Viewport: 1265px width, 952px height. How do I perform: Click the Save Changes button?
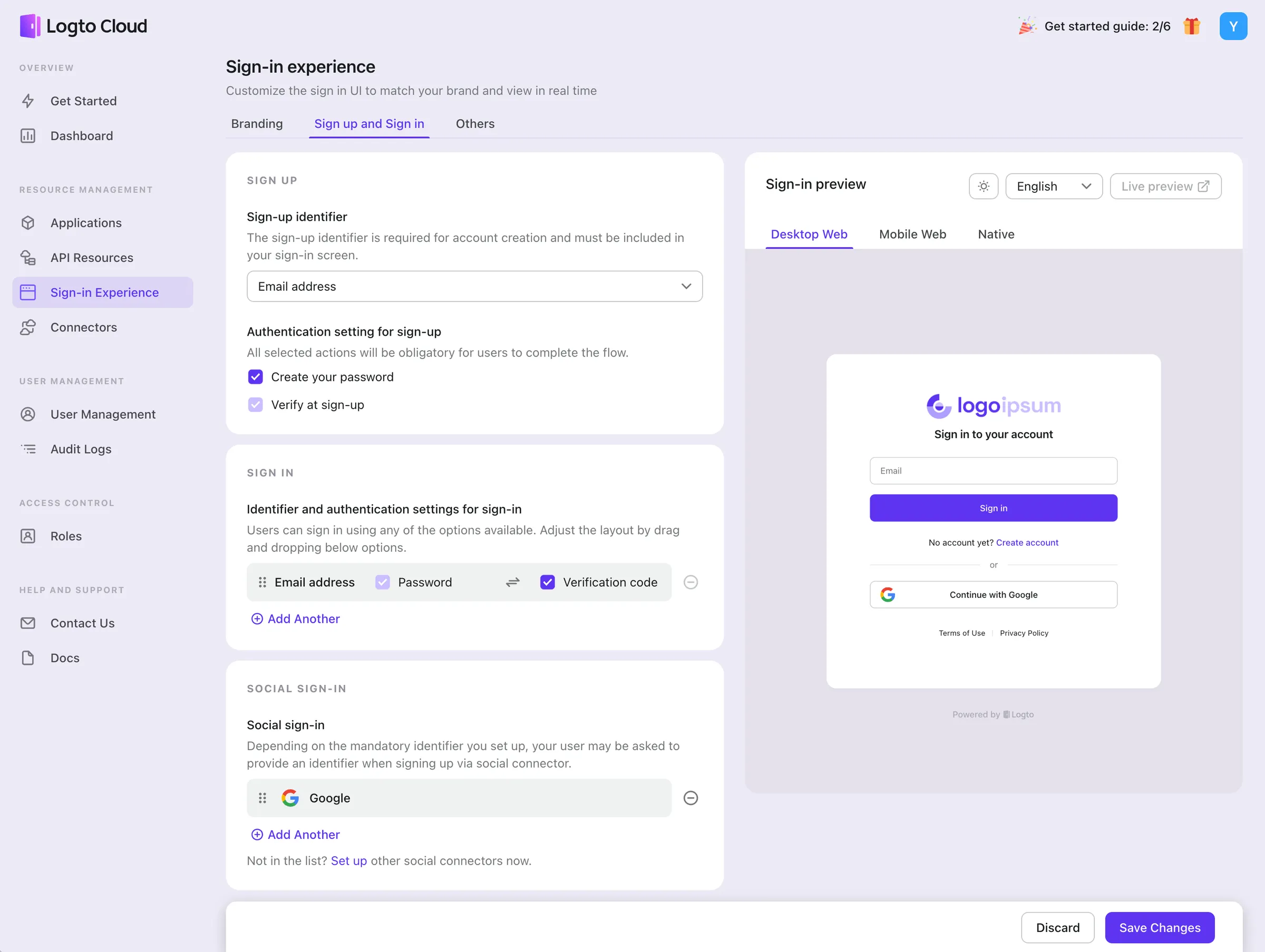1159,927
